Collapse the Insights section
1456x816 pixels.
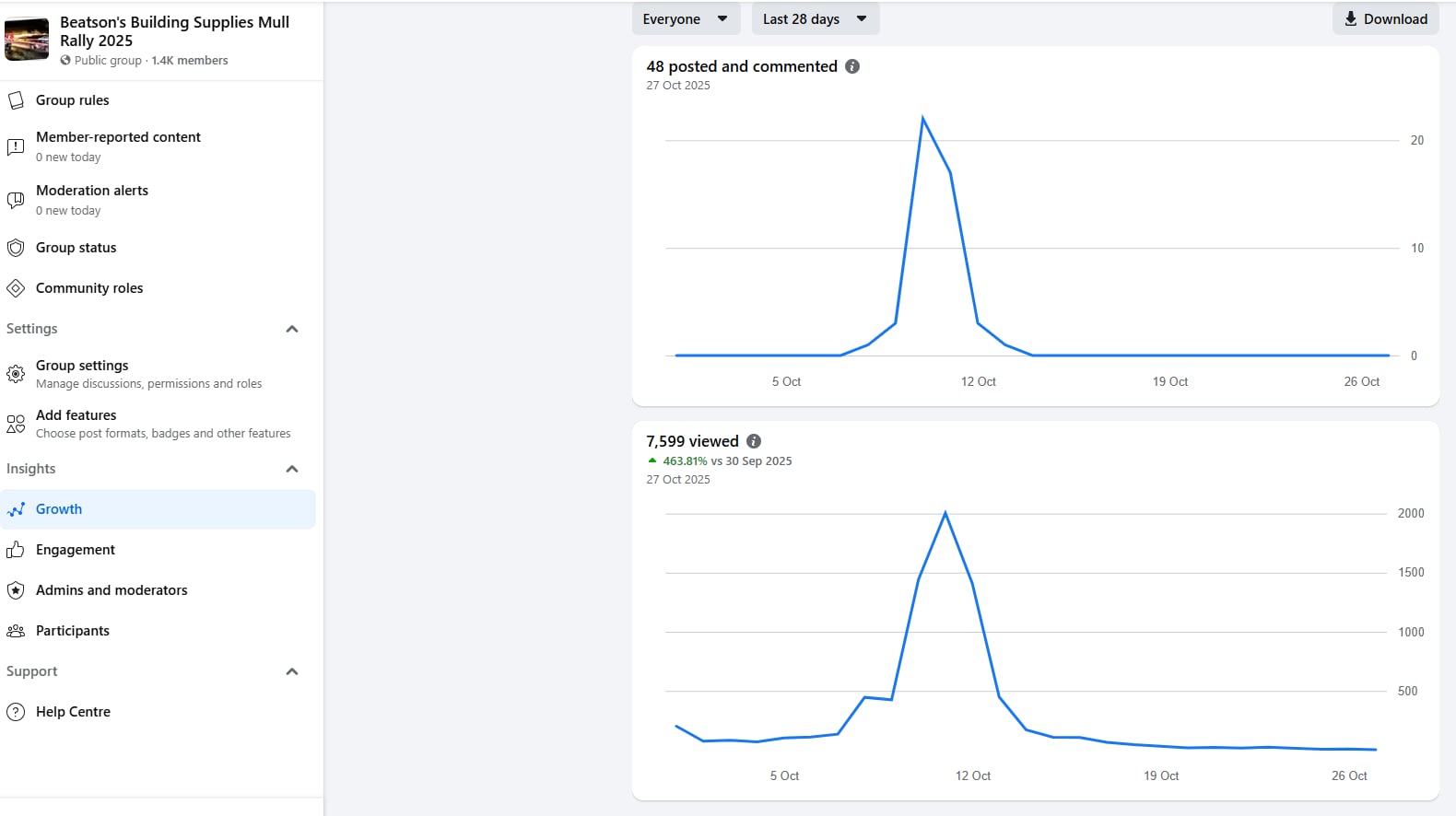(292, 469)
